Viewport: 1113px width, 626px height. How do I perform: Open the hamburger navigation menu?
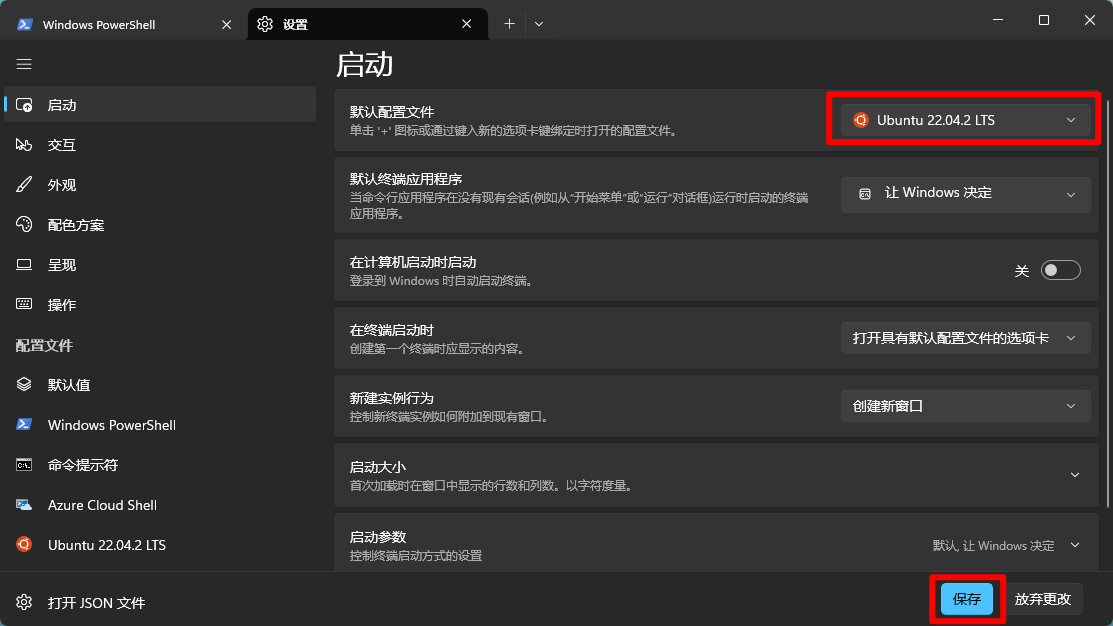point(24,65)
